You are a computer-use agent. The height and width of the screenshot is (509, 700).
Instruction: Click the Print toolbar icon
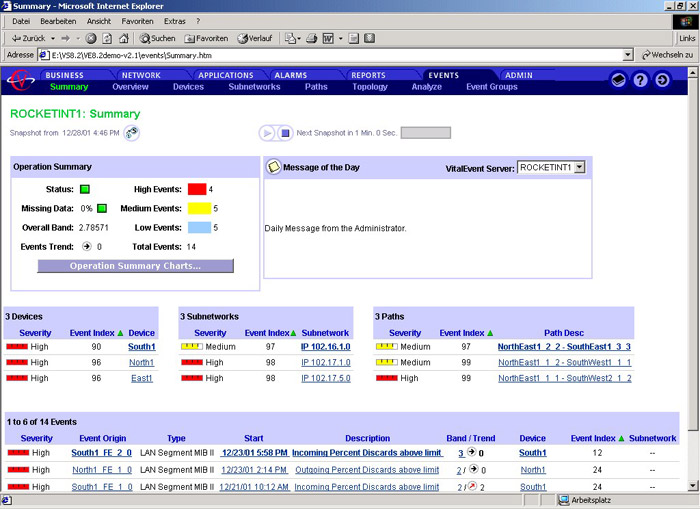click(x=312, y=38)
